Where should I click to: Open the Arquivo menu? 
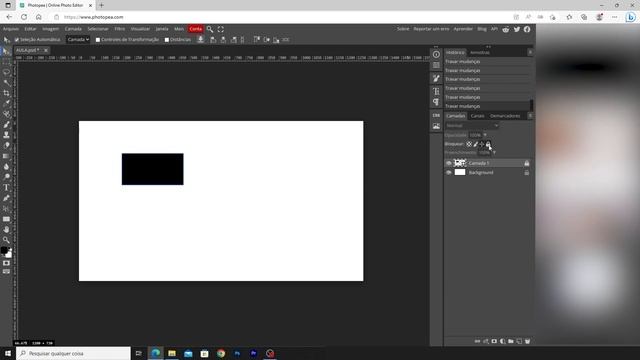[x=11, y=29]
